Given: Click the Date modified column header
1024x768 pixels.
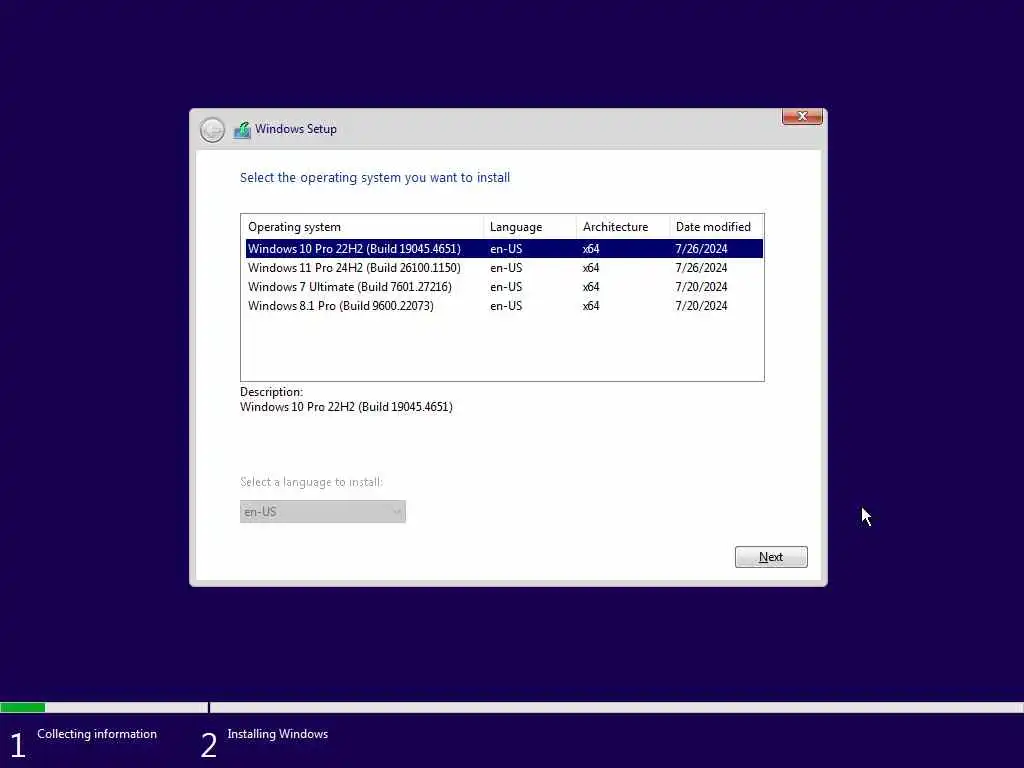Looking at the screenshot, I should [x=716, y=227].
